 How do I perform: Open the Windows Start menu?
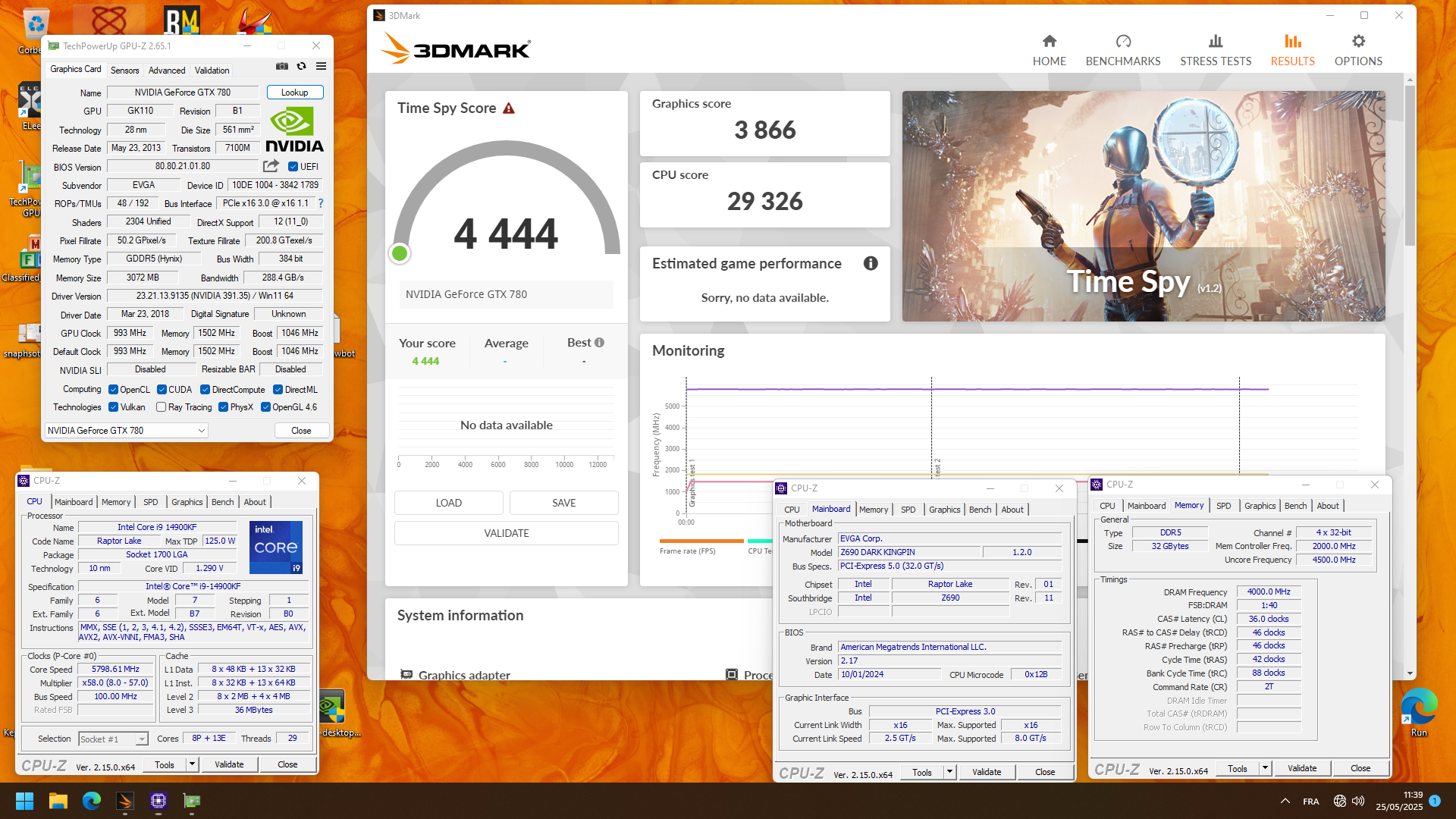[24, 801]
